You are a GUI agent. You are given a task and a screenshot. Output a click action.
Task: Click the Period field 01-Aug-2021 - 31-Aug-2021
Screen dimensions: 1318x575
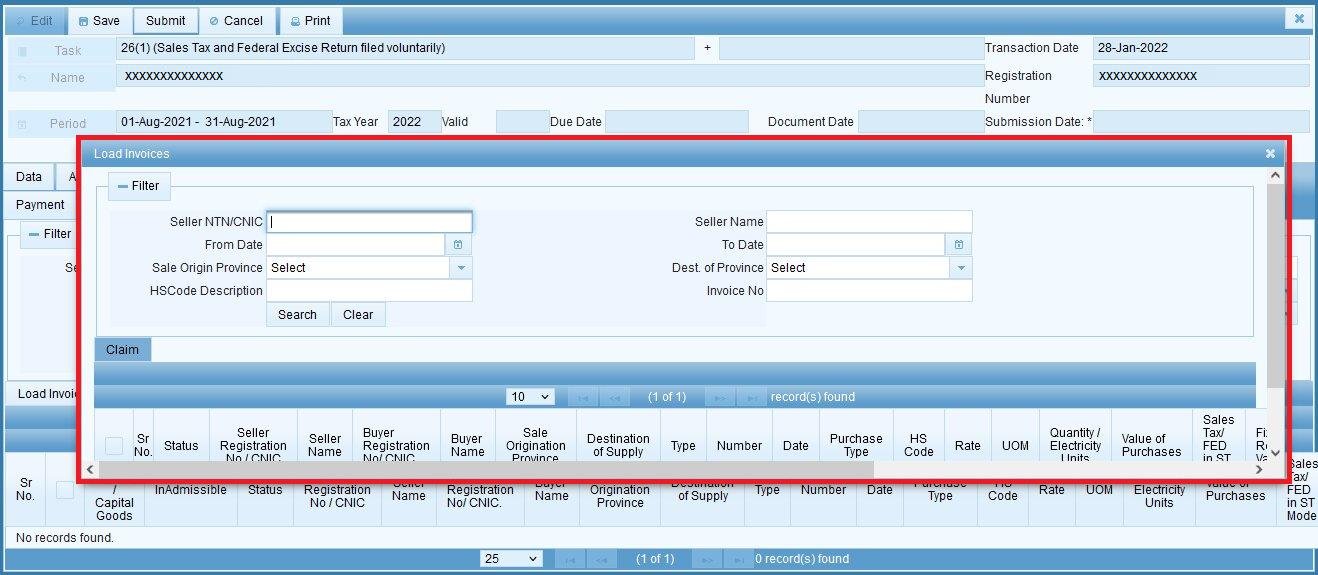click(x=223, y=122)
